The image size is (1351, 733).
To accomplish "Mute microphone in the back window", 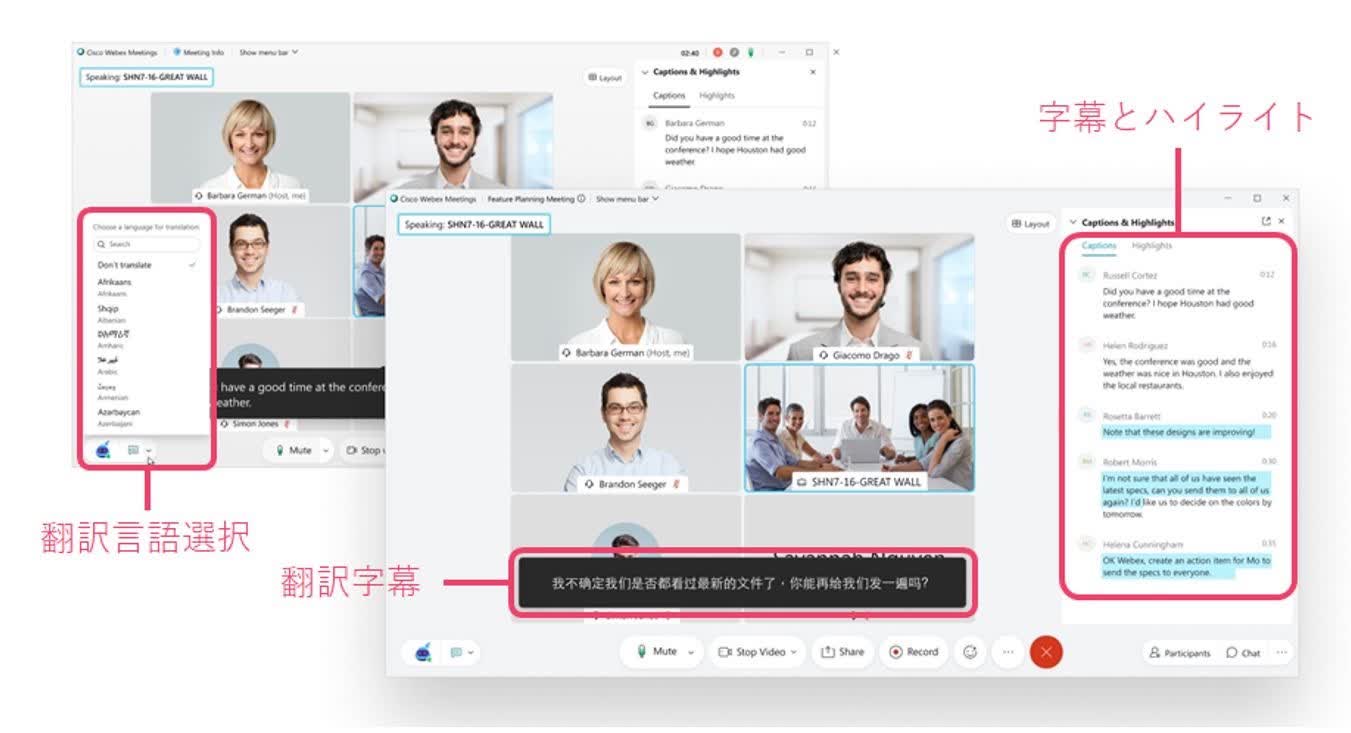I will (x=293, y=450).
